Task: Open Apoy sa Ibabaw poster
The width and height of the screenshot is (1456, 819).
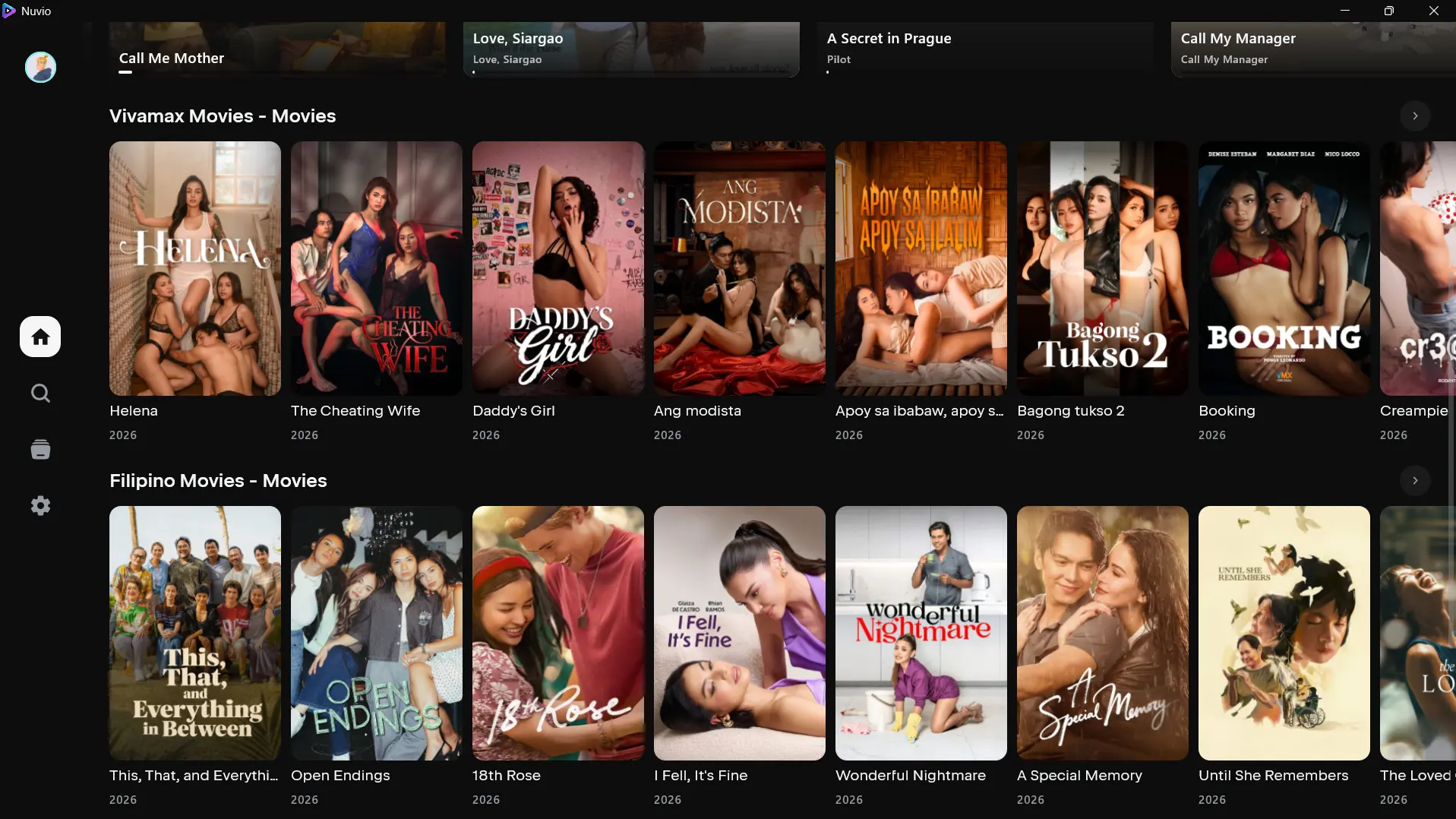Action: tap(921, 268)
